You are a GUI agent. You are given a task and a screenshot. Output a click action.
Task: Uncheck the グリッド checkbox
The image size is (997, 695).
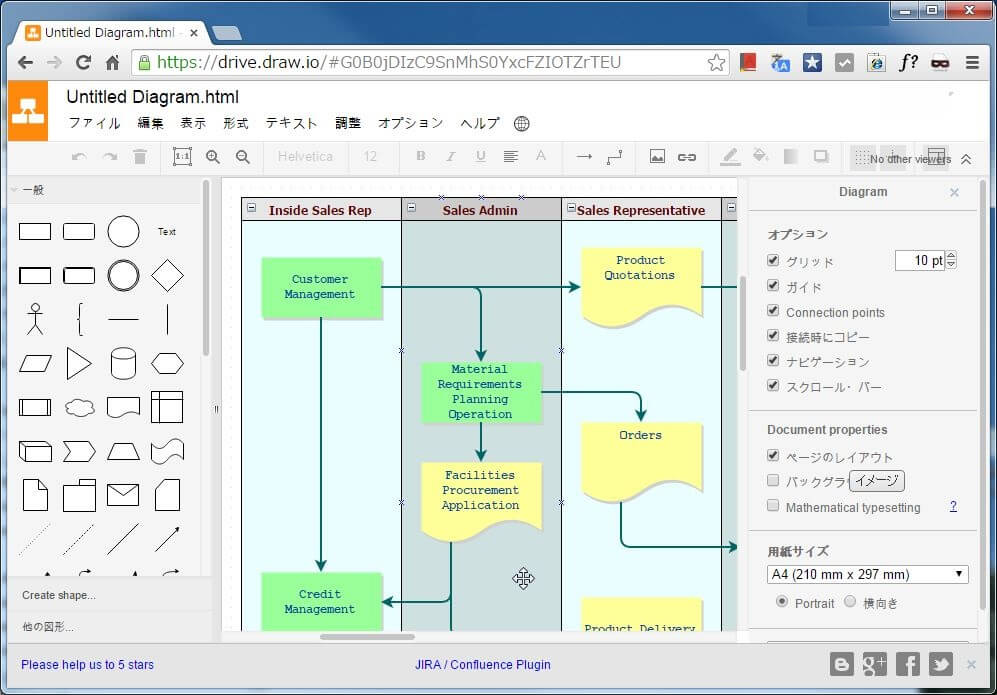(x=773, y=261)
